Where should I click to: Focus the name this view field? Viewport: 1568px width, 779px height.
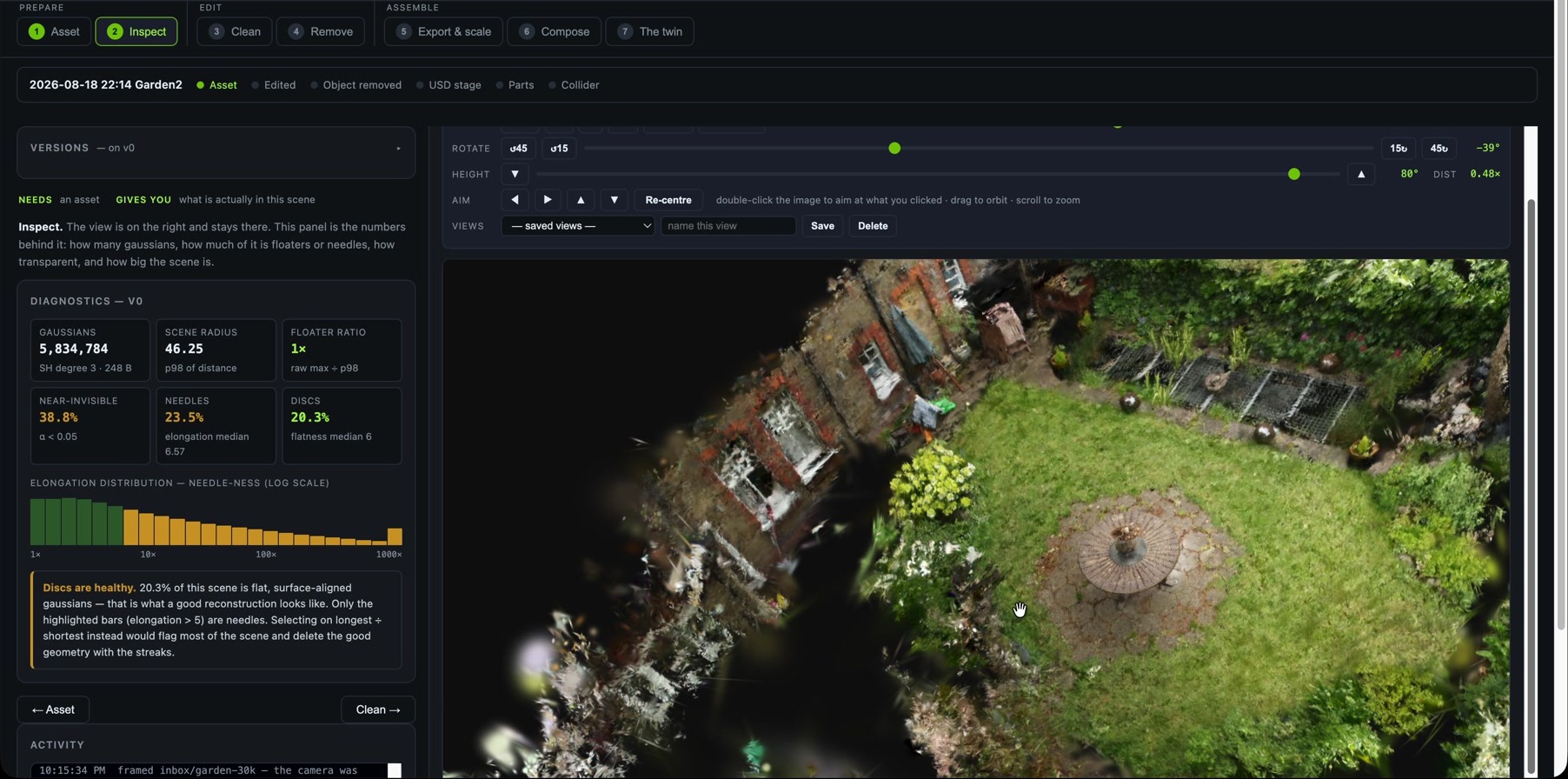coord(728,226)
